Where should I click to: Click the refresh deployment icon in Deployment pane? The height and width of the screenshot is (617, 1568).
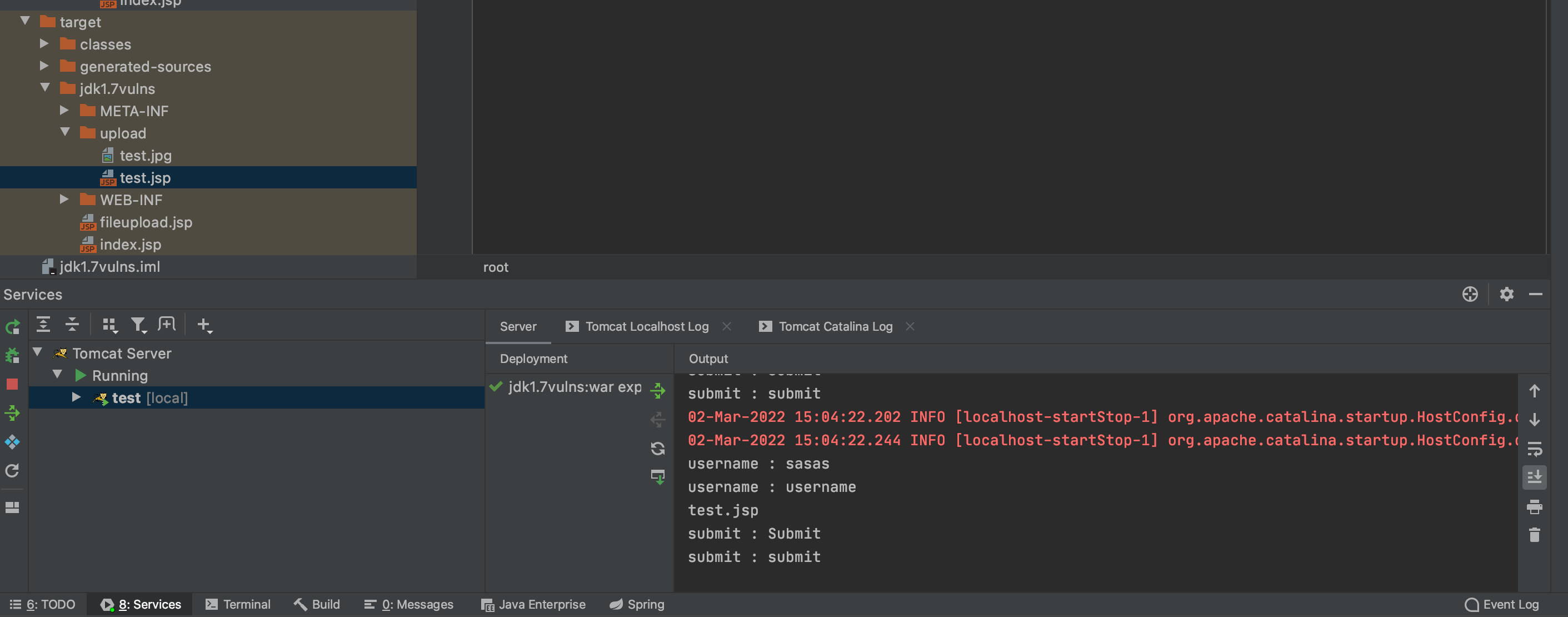(658, 448)
